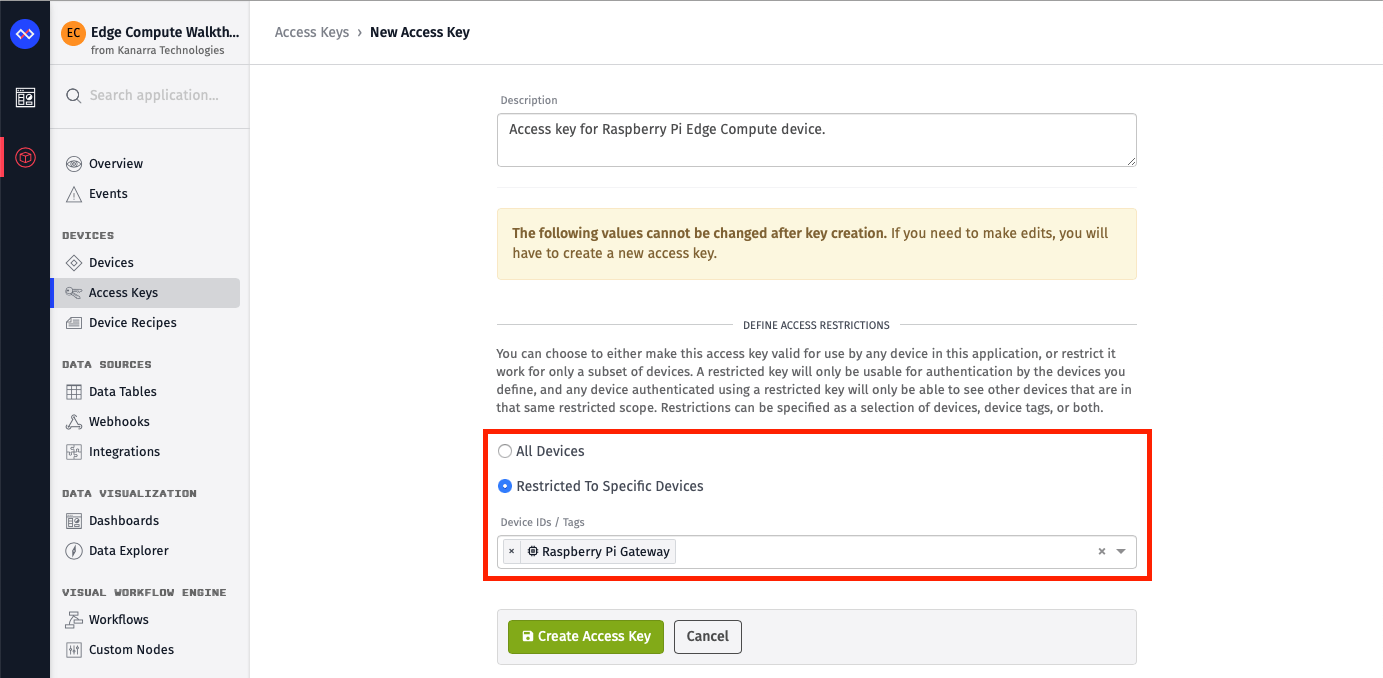The image size is (1383, 678).
Task: Remove the Raspberry Pi Gateway tag
Action: 512,552
